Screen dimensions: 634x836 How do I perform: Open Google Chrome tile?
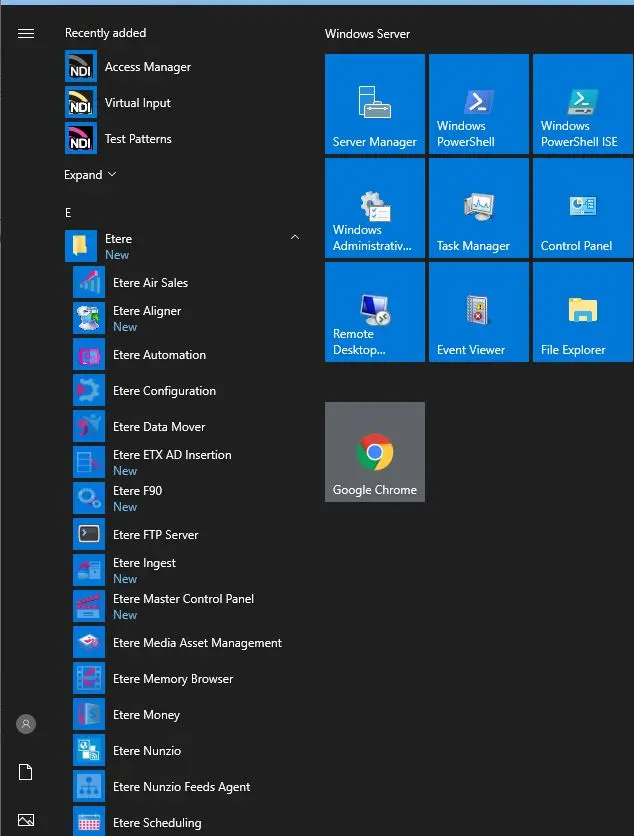click(x=375, y=452)
